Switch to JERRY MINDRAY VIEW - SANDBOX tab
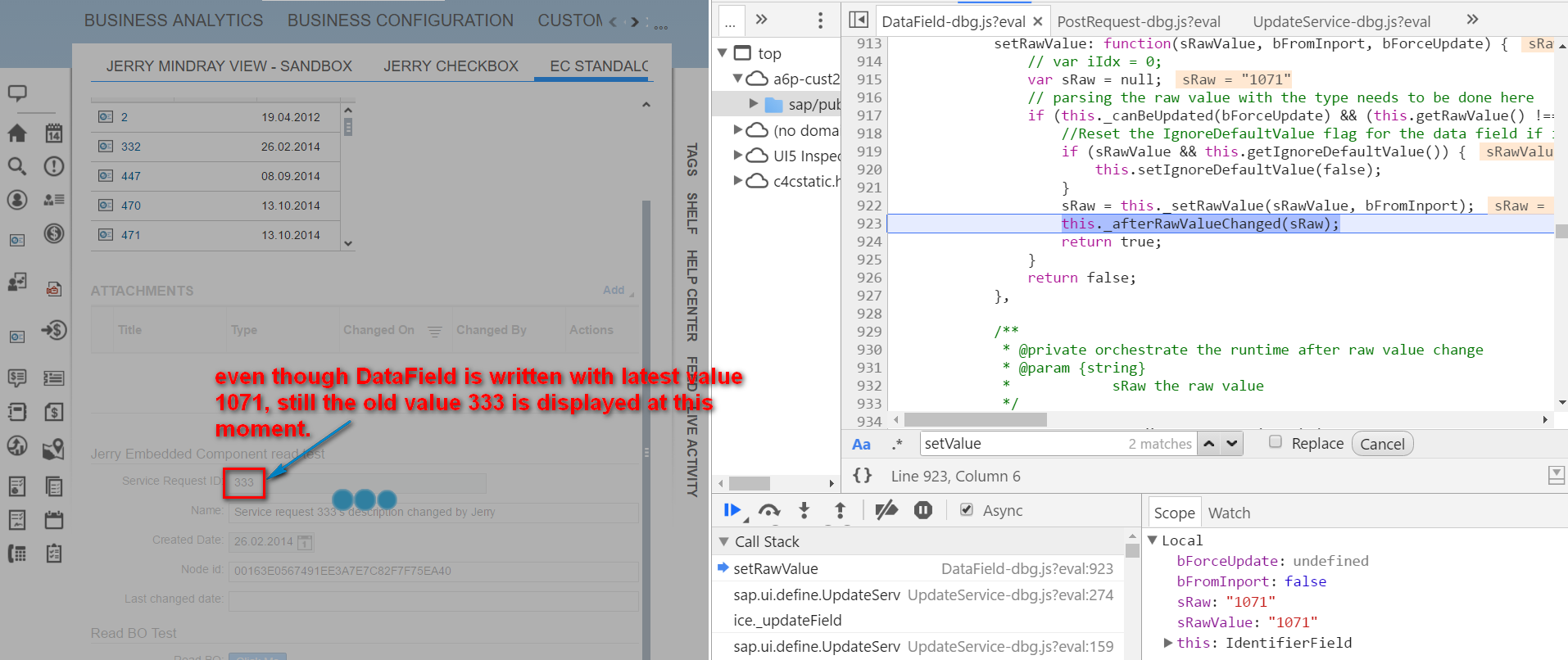Viewport: 1568px width, 660px height. click(x=229, y=66)
